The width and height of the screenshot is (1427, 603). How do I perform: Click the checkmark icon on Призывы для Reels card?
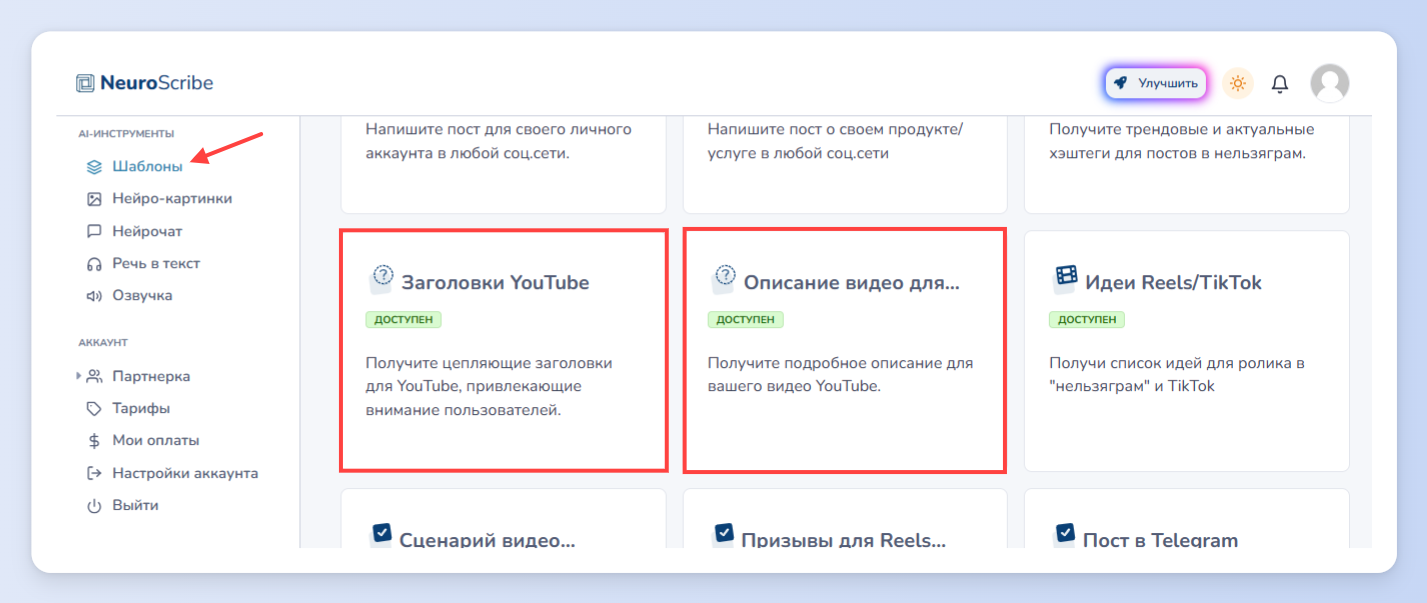(x=724, y=534)
